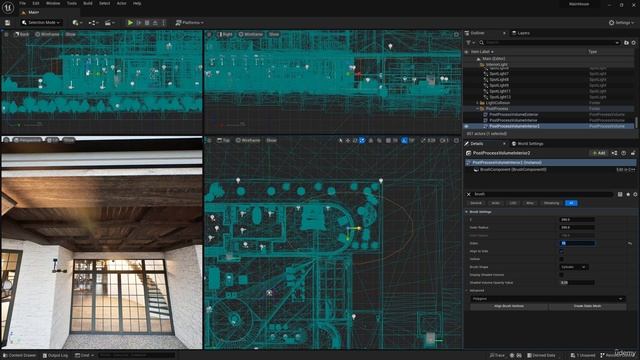The image size is (640, 360).
Task: Open the Details panel settings gear
Action: pos(635,194)
